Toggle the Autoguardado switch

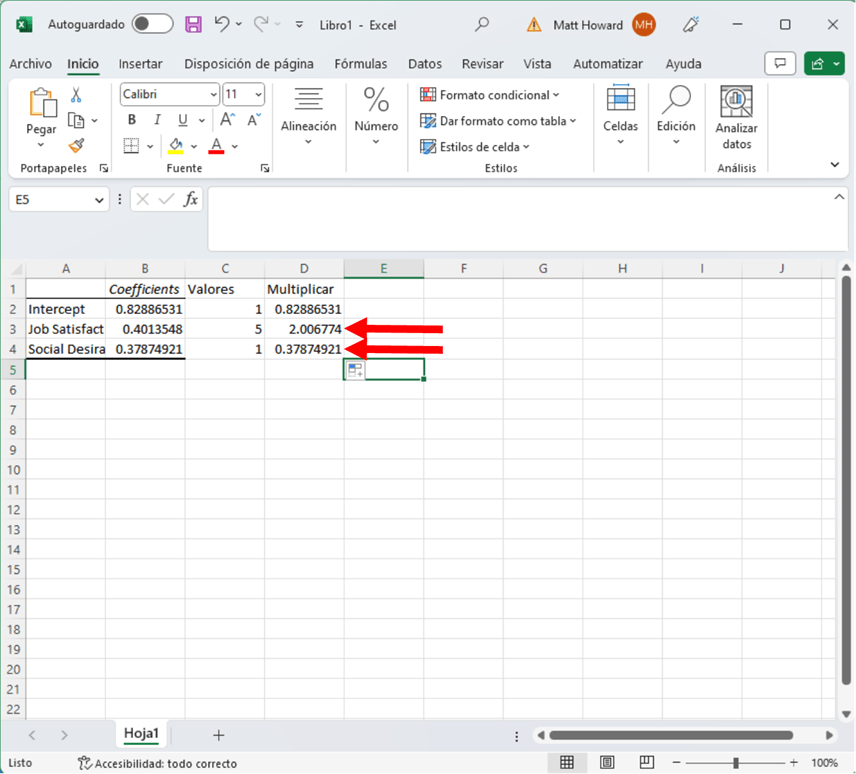152,24
